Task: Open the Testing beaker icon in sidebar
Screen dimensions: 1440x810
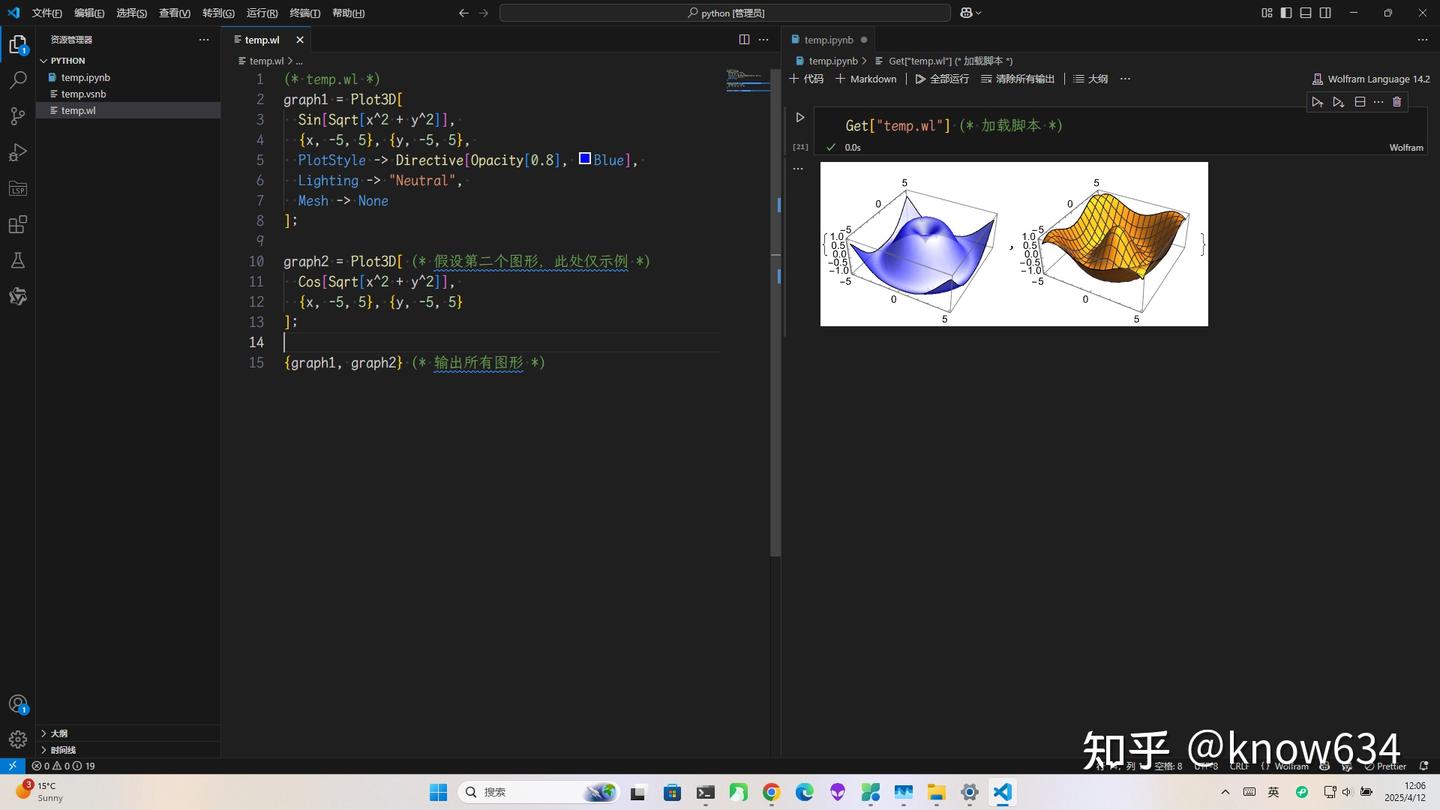Action: click(16, 260)
